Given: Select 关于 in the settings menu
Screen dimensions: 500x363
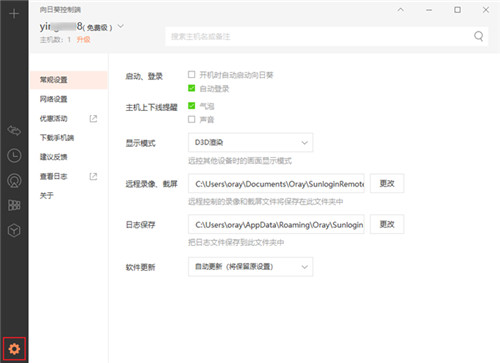Looking at the screenshot, I should [47, 195].
